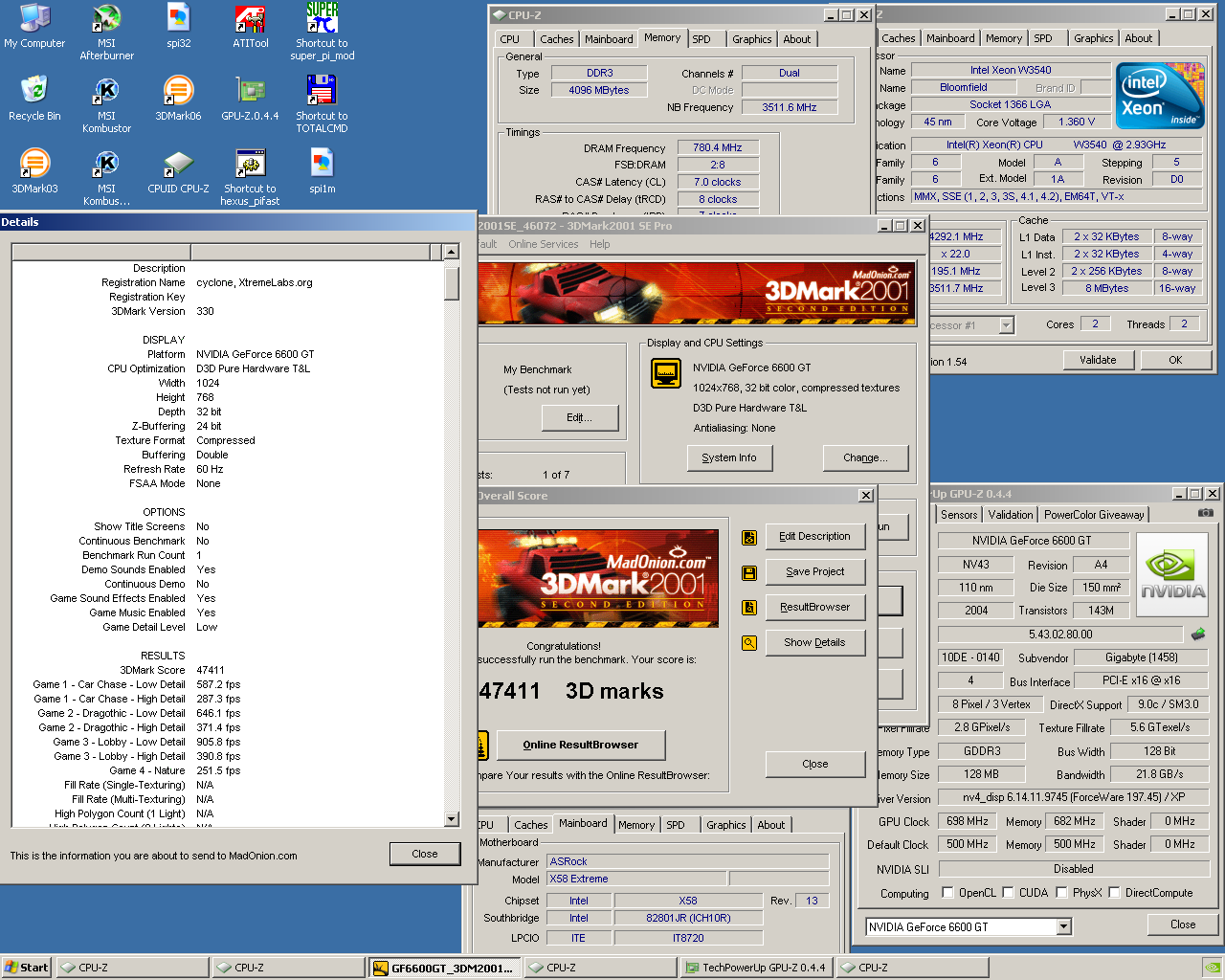Open the GPU selection dropdown in GPU-Z
The height and width of the screenshot is (980, 1225).
tap(1063, 926)
